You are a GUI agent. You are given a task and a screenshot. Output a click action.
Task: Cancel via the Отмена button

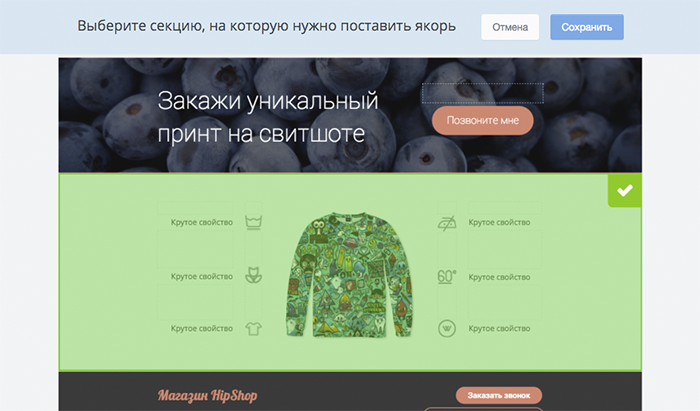pyautogui.click(x=510, y=27)
